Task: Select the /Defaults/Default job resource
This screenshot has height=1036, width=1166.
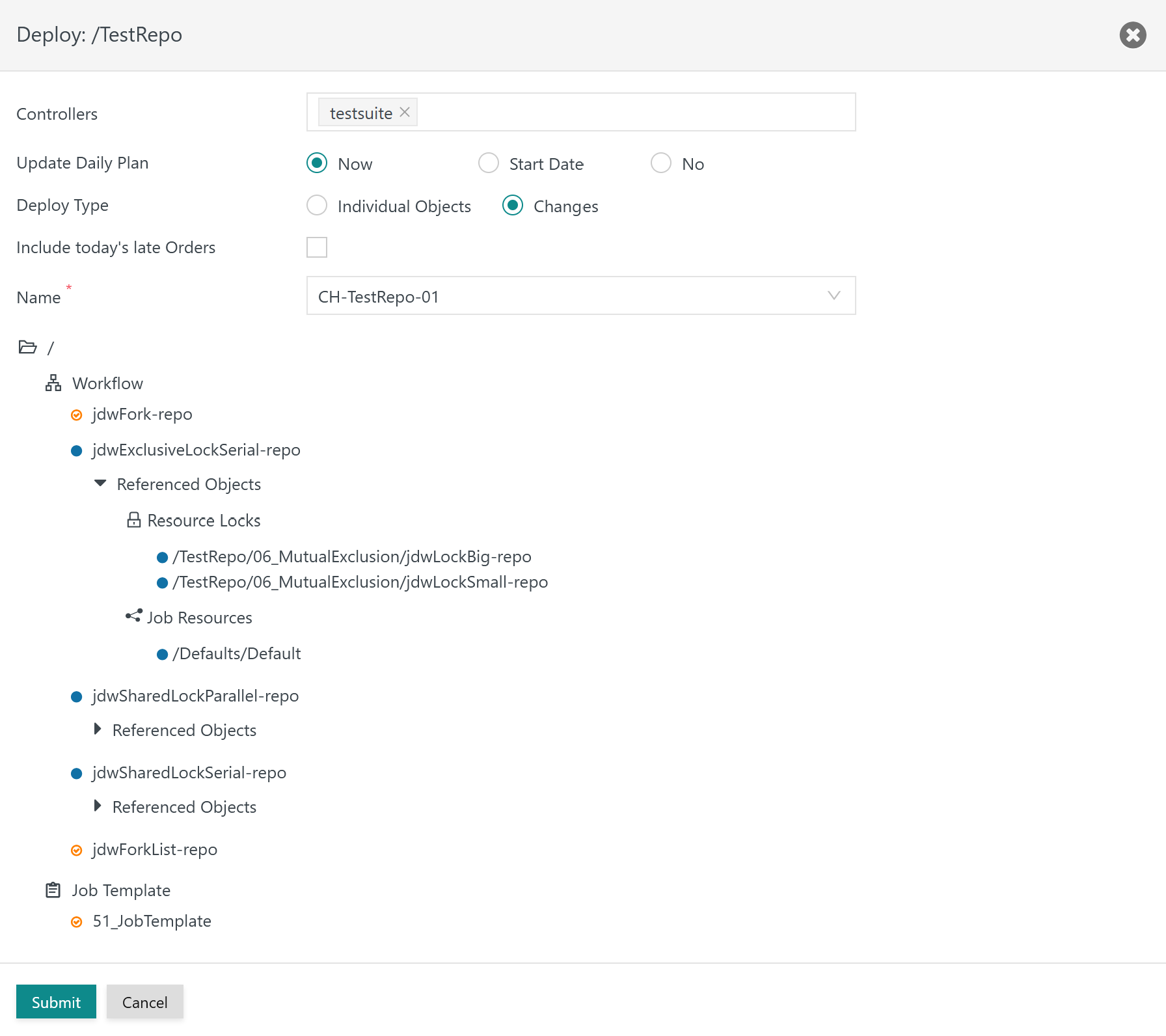Action: tap(237, 653)
